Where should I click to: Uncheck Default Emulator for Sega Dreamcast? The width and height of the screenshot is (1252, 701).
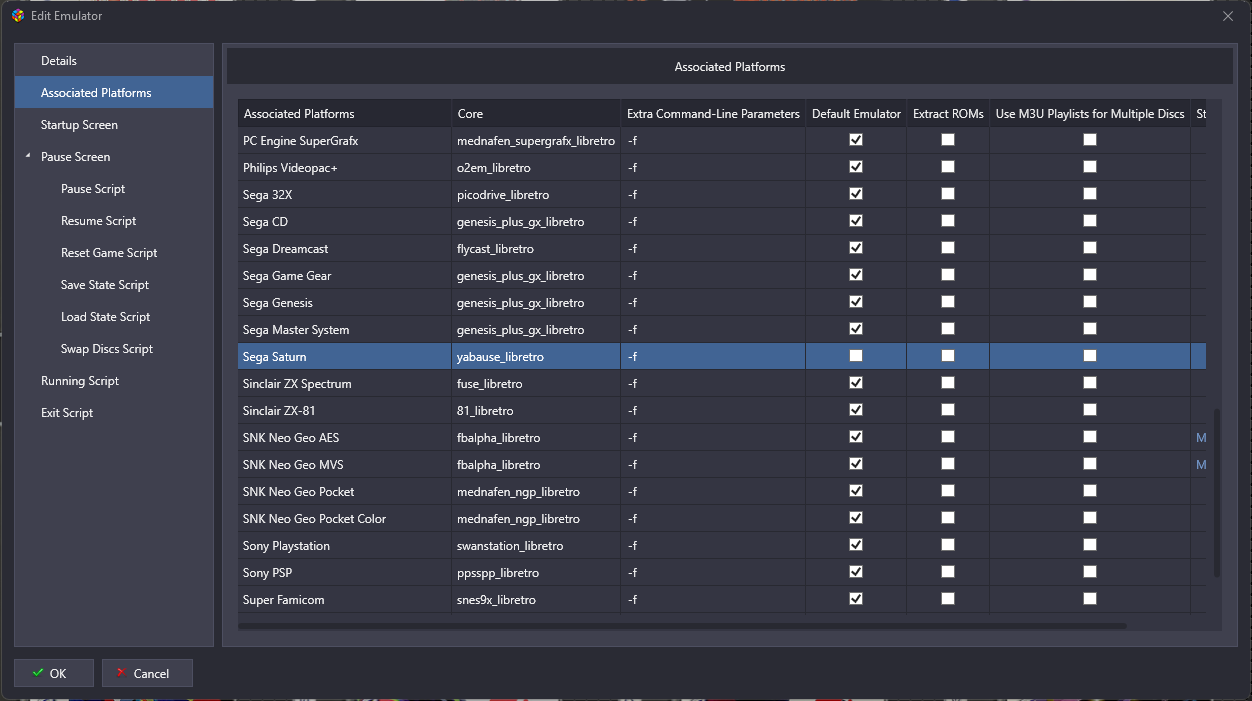(856, 248)
